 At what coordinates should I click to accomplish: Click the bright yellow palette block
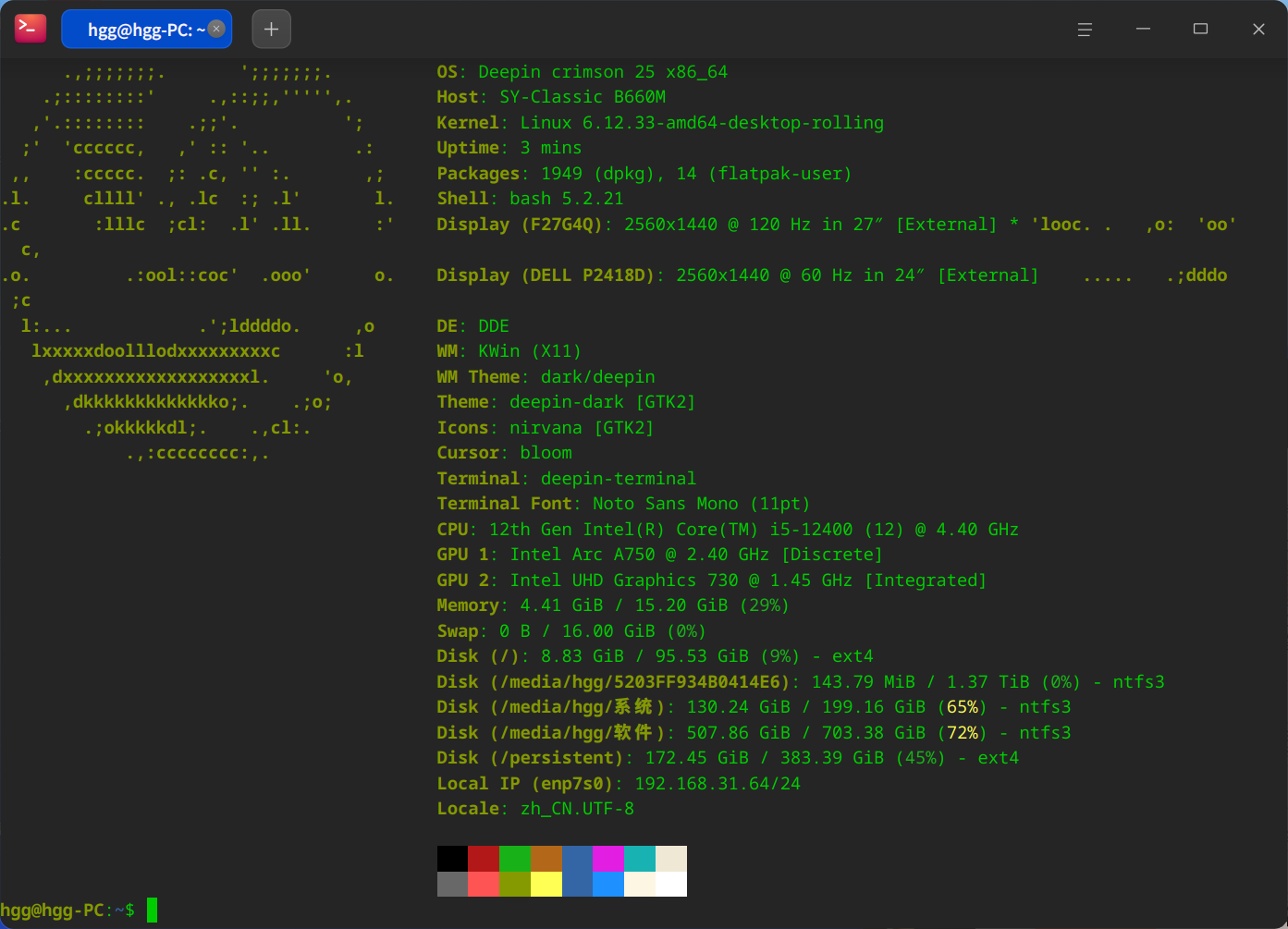click(x=546, y=884)
